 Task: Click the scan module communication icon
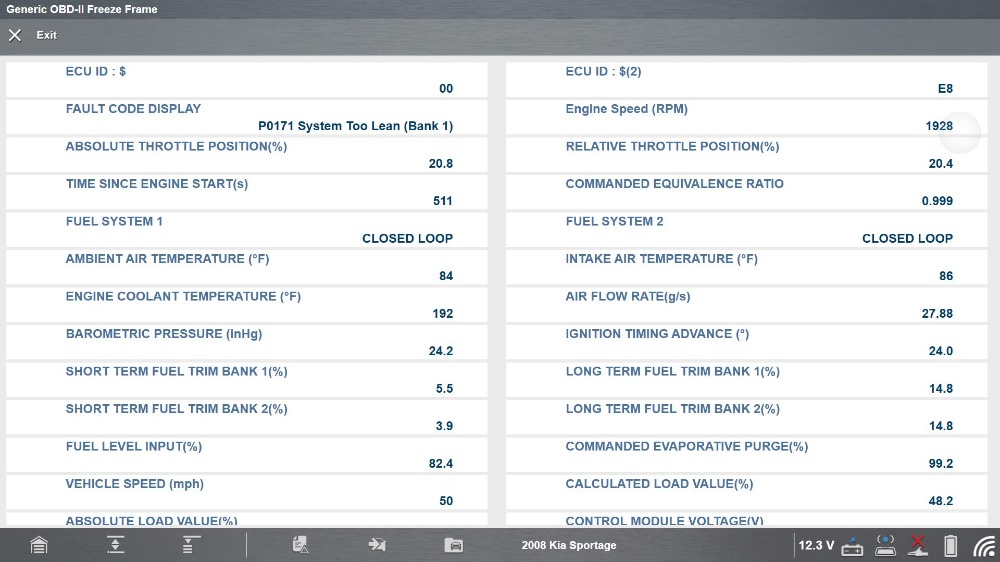pos(885,545)
